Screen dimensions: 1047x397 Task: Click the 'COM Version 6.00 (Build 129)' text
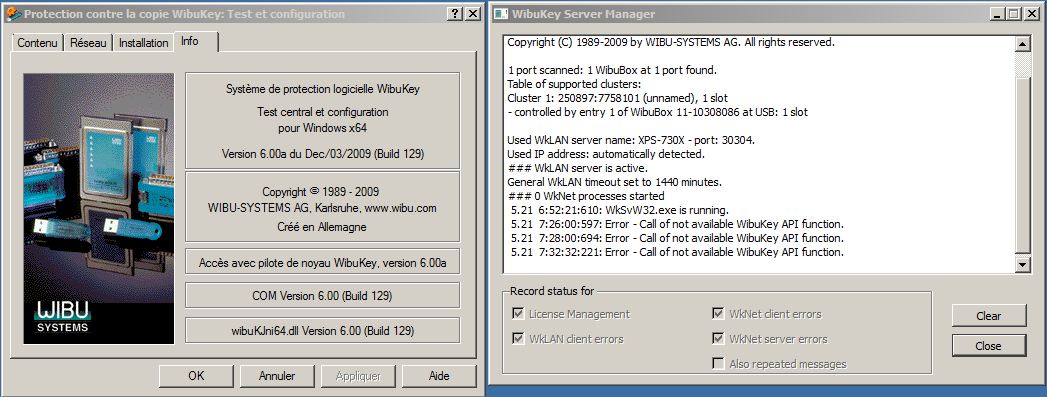[x=323, y=295]
